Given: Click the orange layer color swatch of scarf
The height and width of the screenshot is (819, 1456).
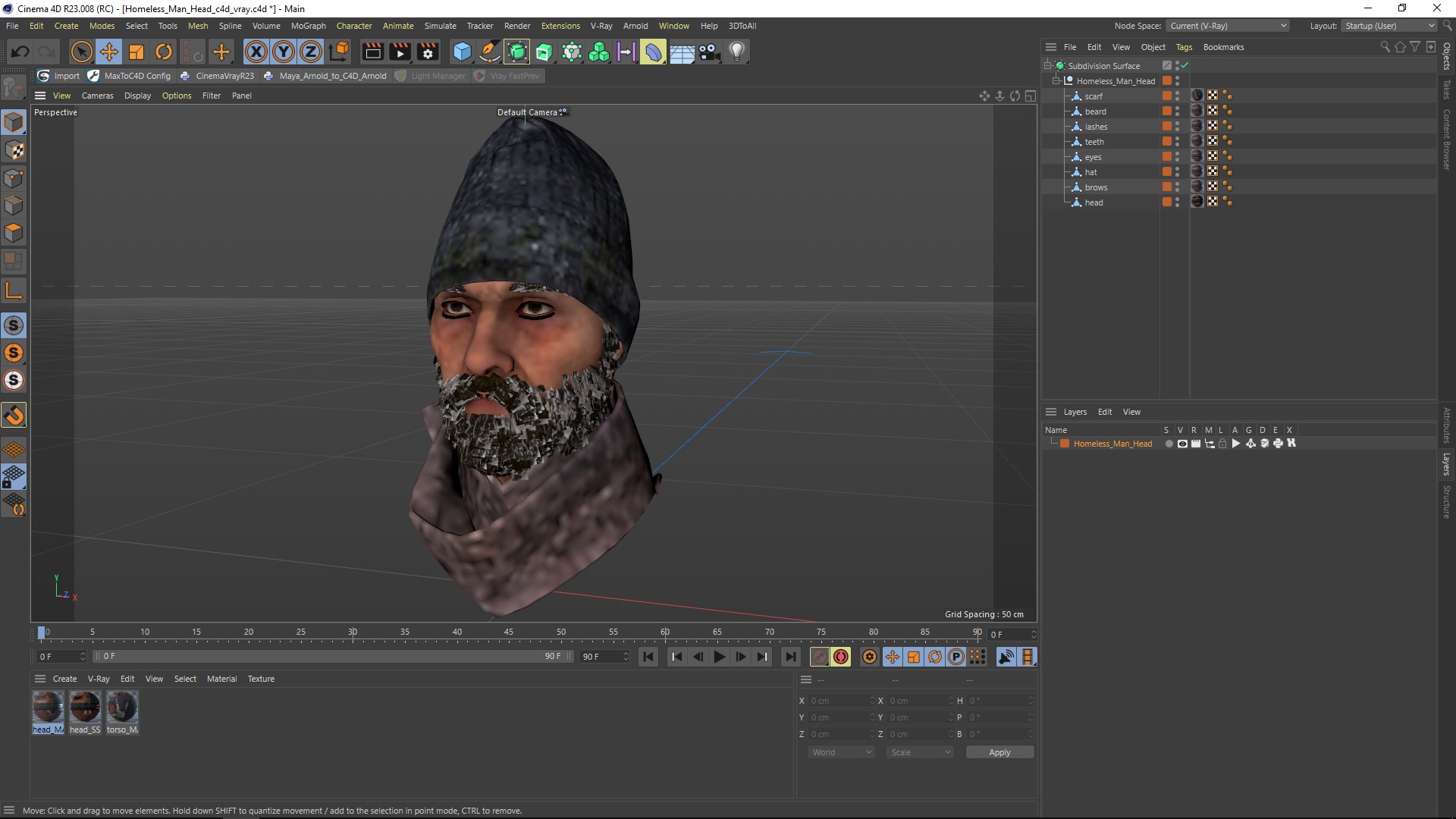Looking at the screenshot, I should click(1167, 96).
